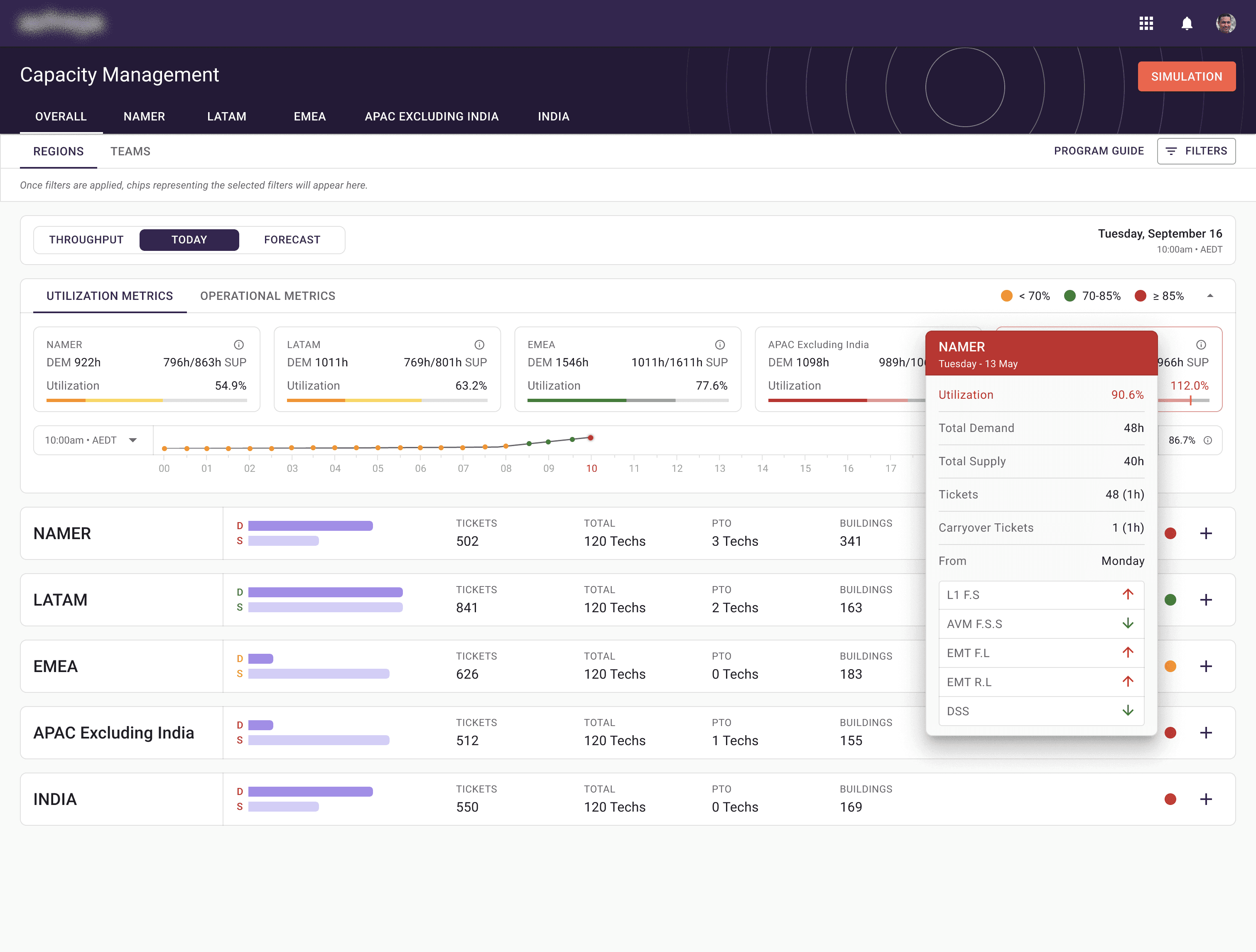Click info icon next to 86.7%
Viewport: 1256px width, 952px height.
click(1208, 441)
